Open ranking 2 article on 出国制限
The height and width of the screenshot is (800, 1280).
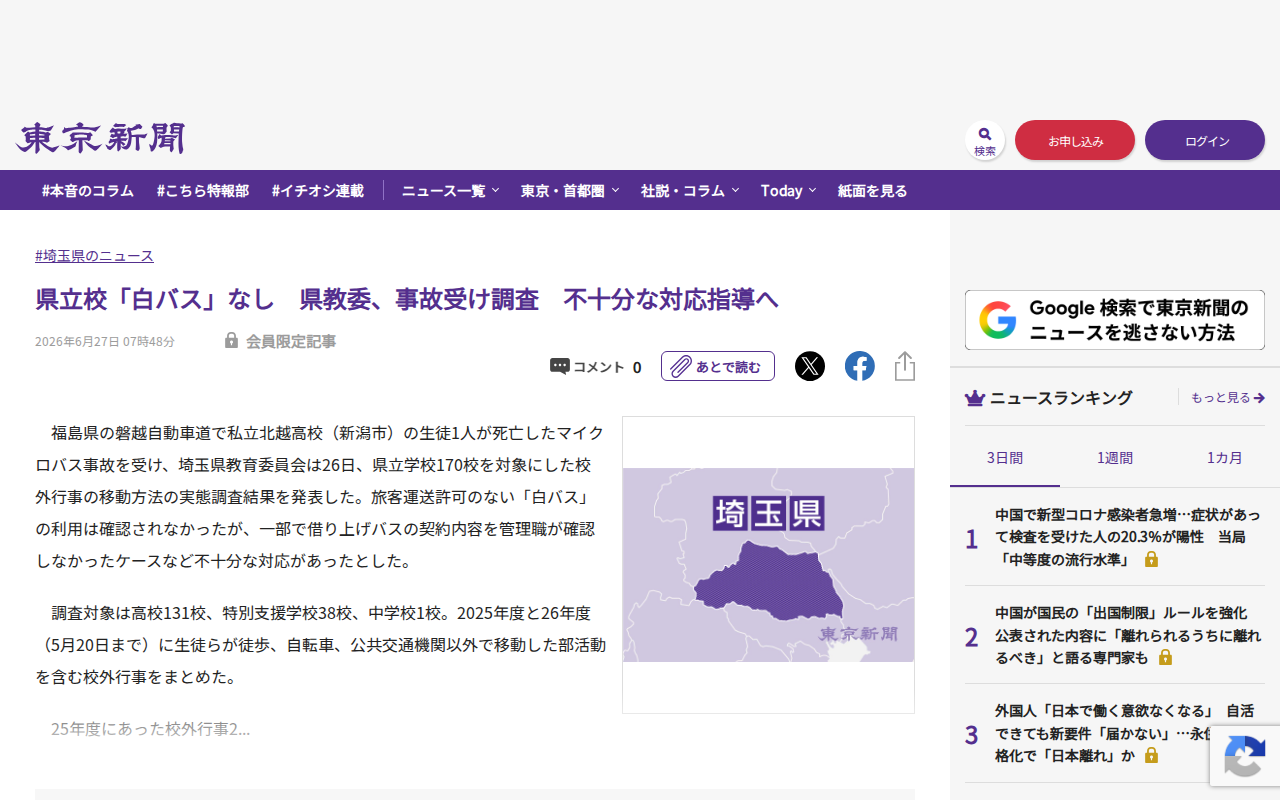click(1128, 635)
